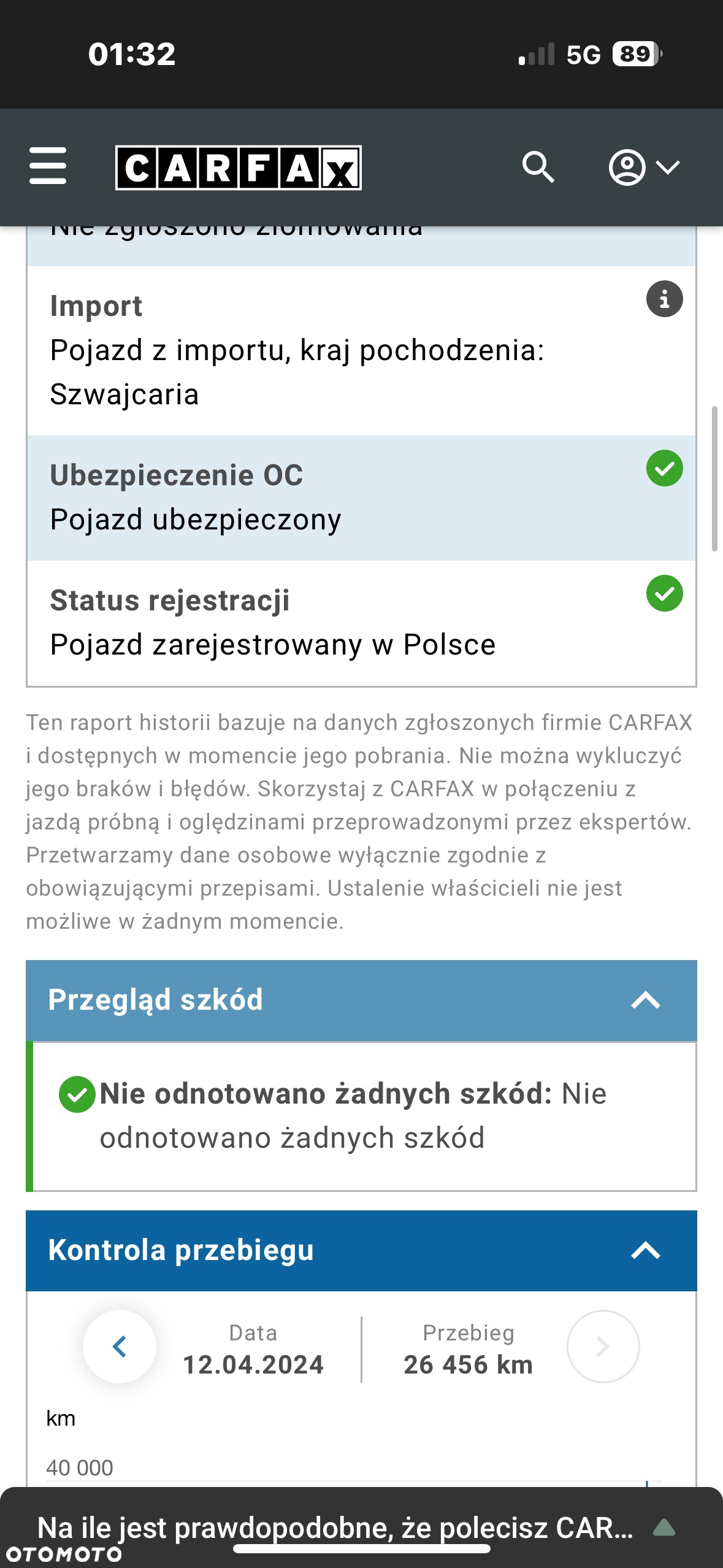Open the 'Na ile jest prawdopodobne' survey

point(335,1528)
